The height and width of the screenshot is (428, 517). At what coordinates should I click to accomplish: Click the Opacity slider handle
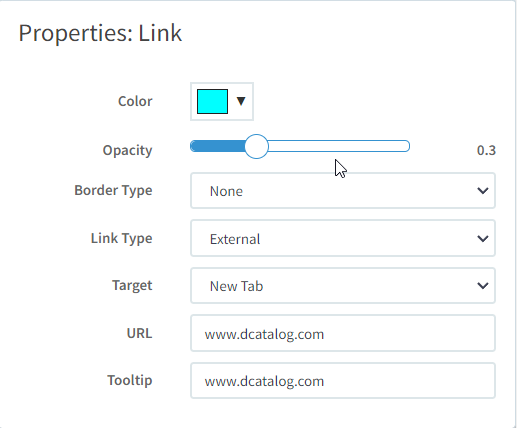pos(256,146)
